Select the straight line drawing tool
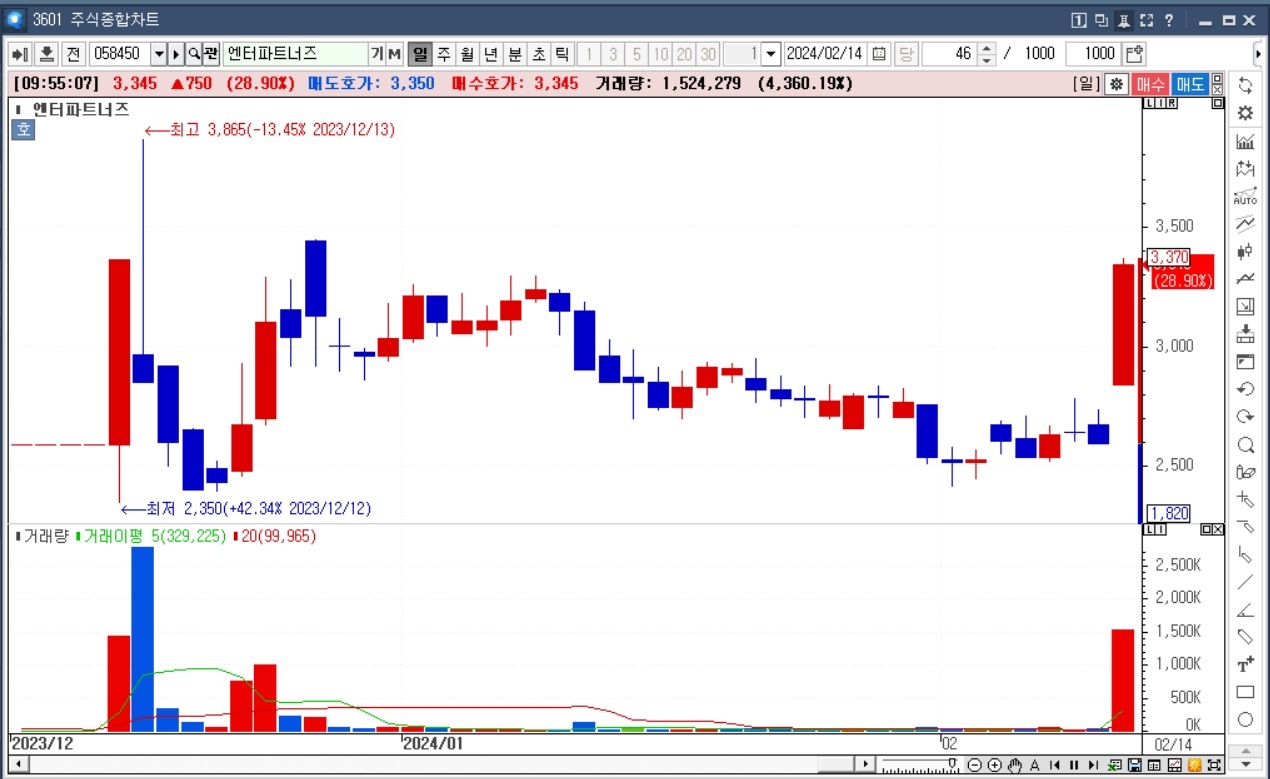Screen dimensions: 1270x779 (x=1245, y=582)
